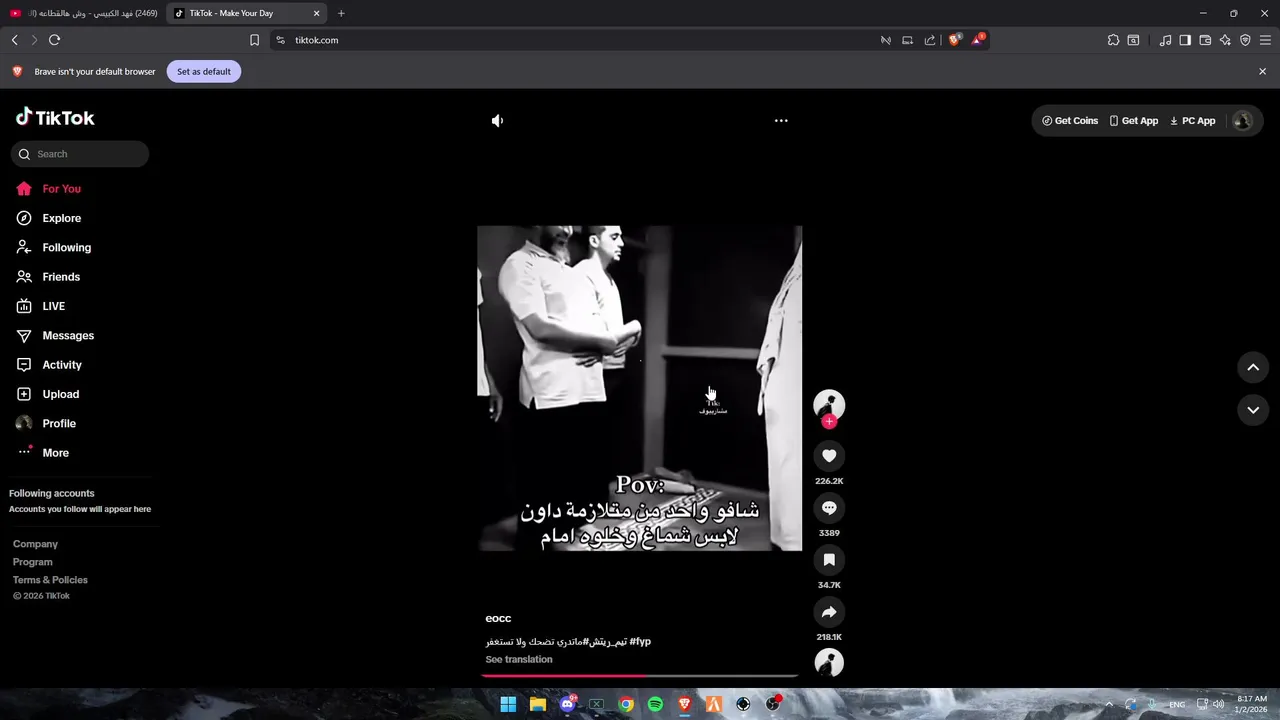Open the account avatar menu at top right
The width and height of the screenshot is (1280, 720).
(1243, 121)
